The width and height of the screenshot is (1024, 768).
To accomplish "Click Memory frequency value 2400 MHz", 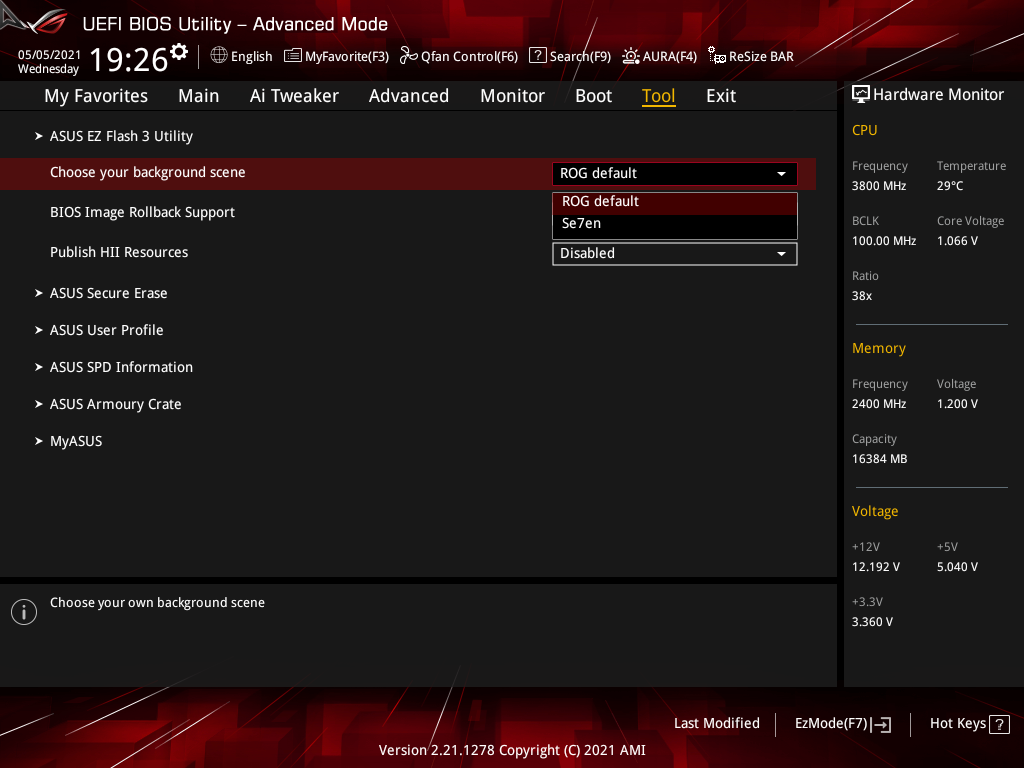I will click(878, 404).
